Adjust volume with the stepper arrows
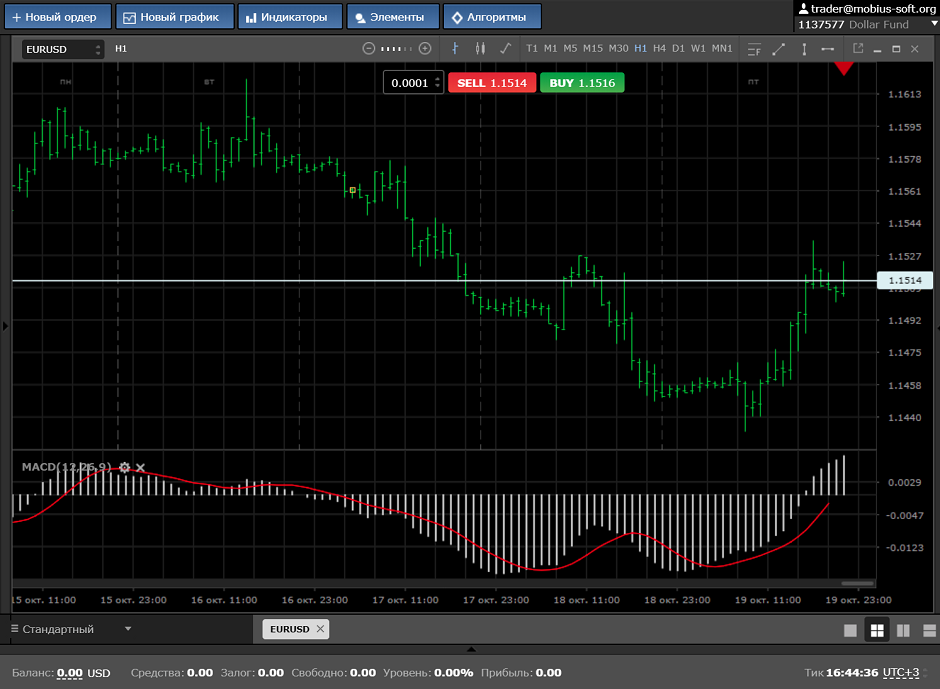This screenshot has width=940, height=689. pos(438,83)
